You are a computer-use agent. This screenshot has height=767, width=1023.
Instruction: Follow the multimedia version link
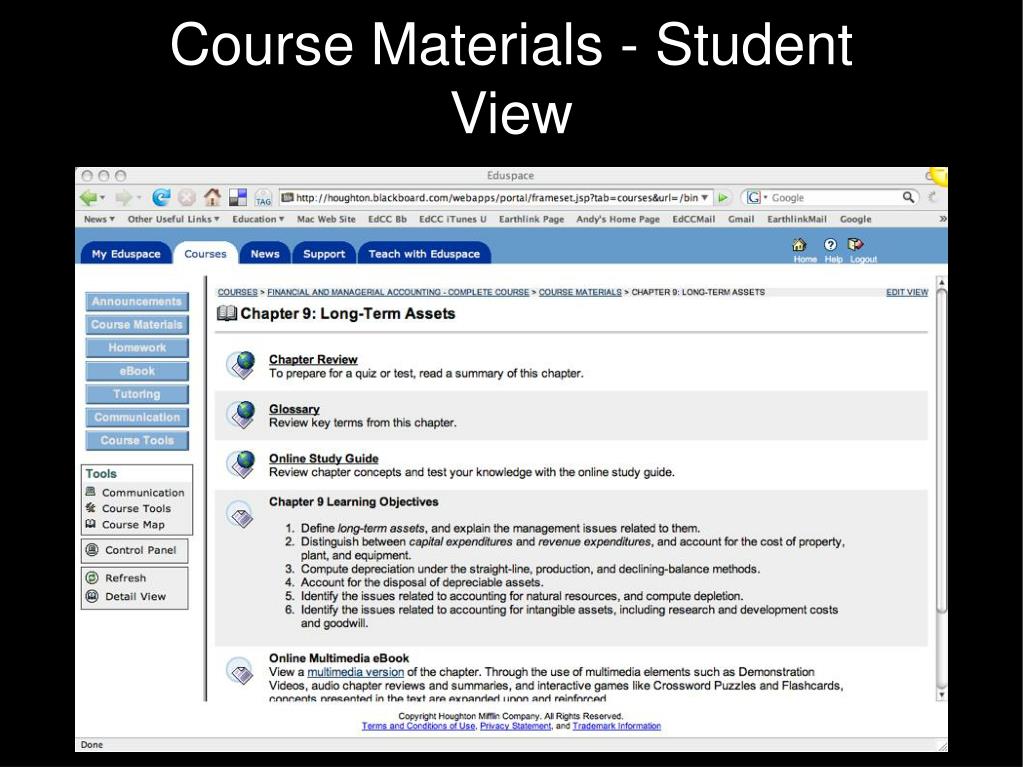point(356,672)
